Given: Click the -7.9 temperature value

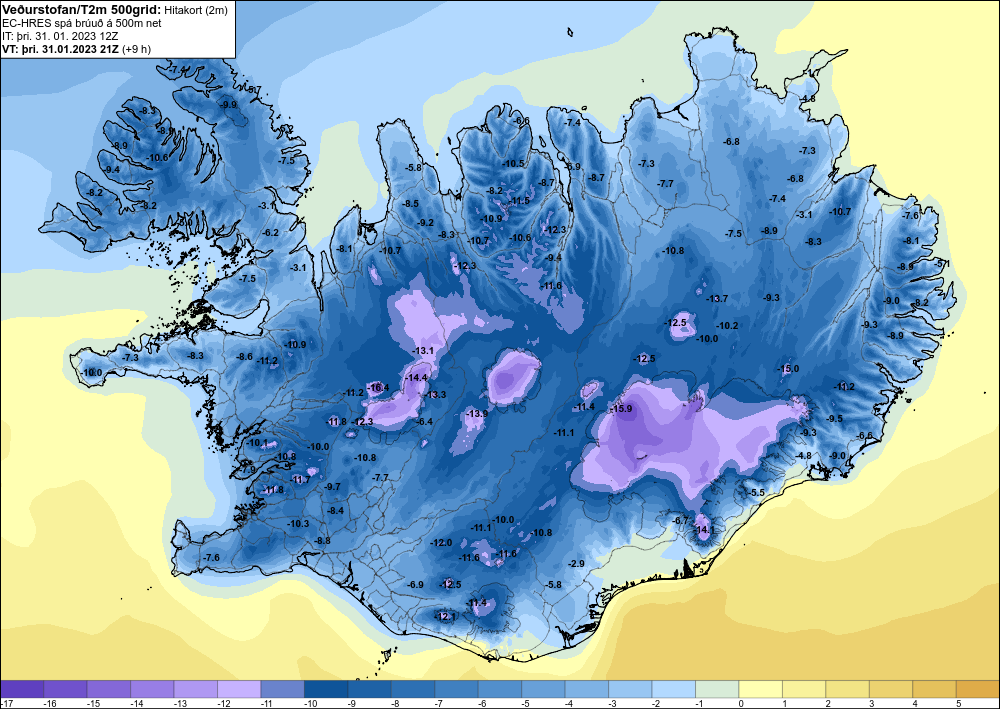Looking at the screenshot, I should click(x=247, y=469).
